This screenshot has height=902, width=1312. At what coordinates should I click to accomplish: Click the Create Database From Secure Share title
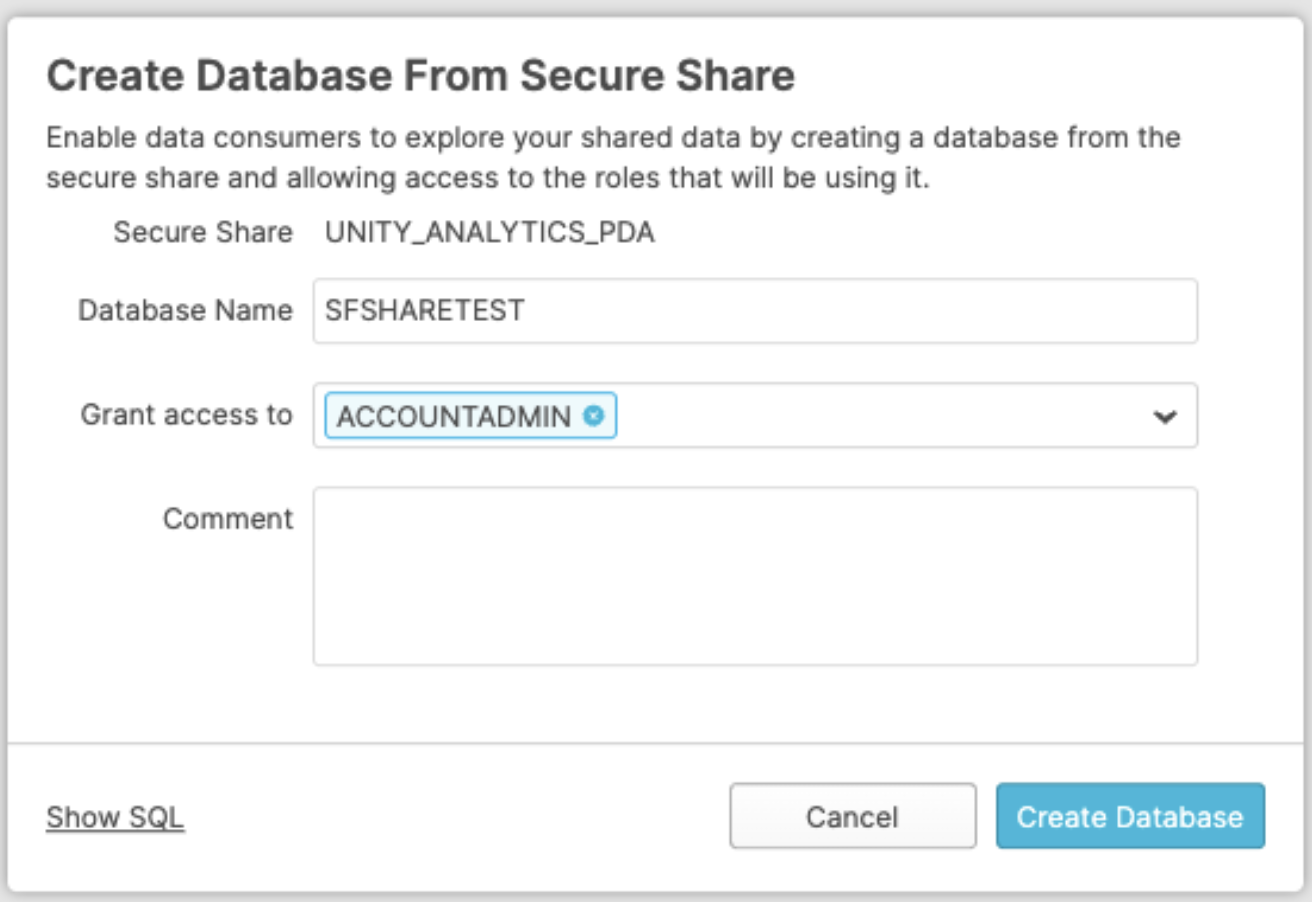(x=421, y=76)
